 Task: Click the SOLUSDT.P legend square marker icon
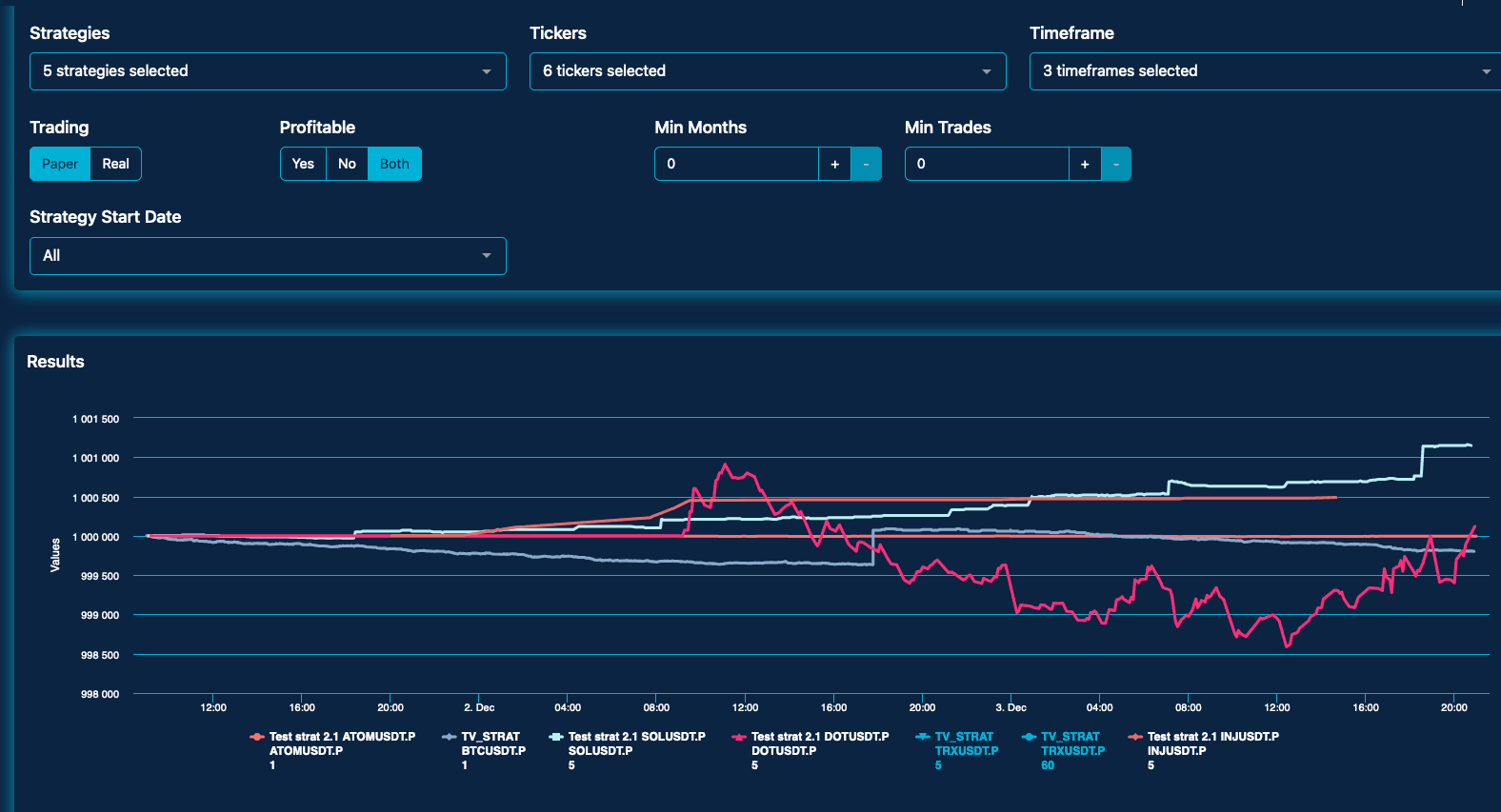click(556, 737)
